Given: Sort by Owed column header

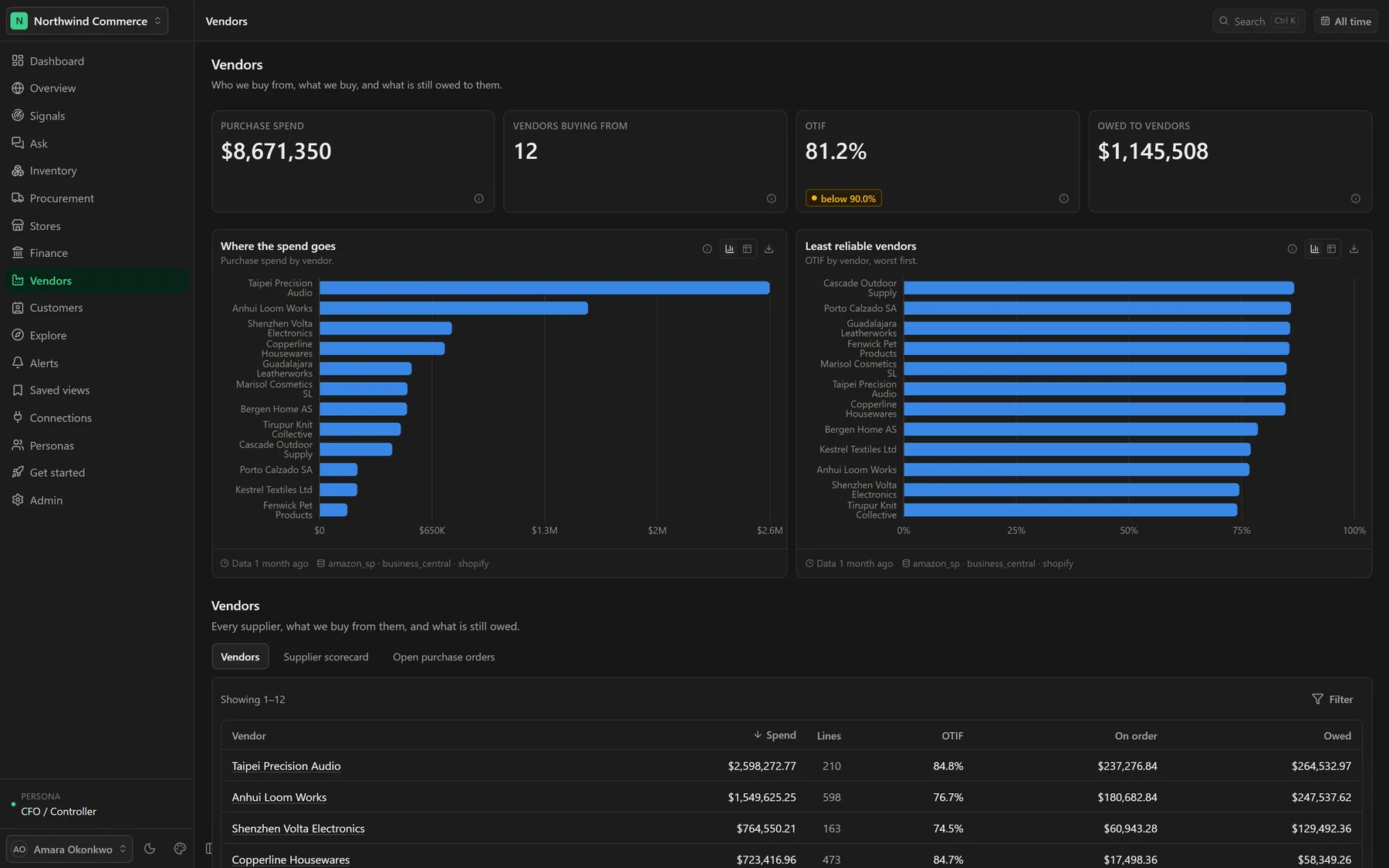Looking at the screenshot, I should point(1337,735).
